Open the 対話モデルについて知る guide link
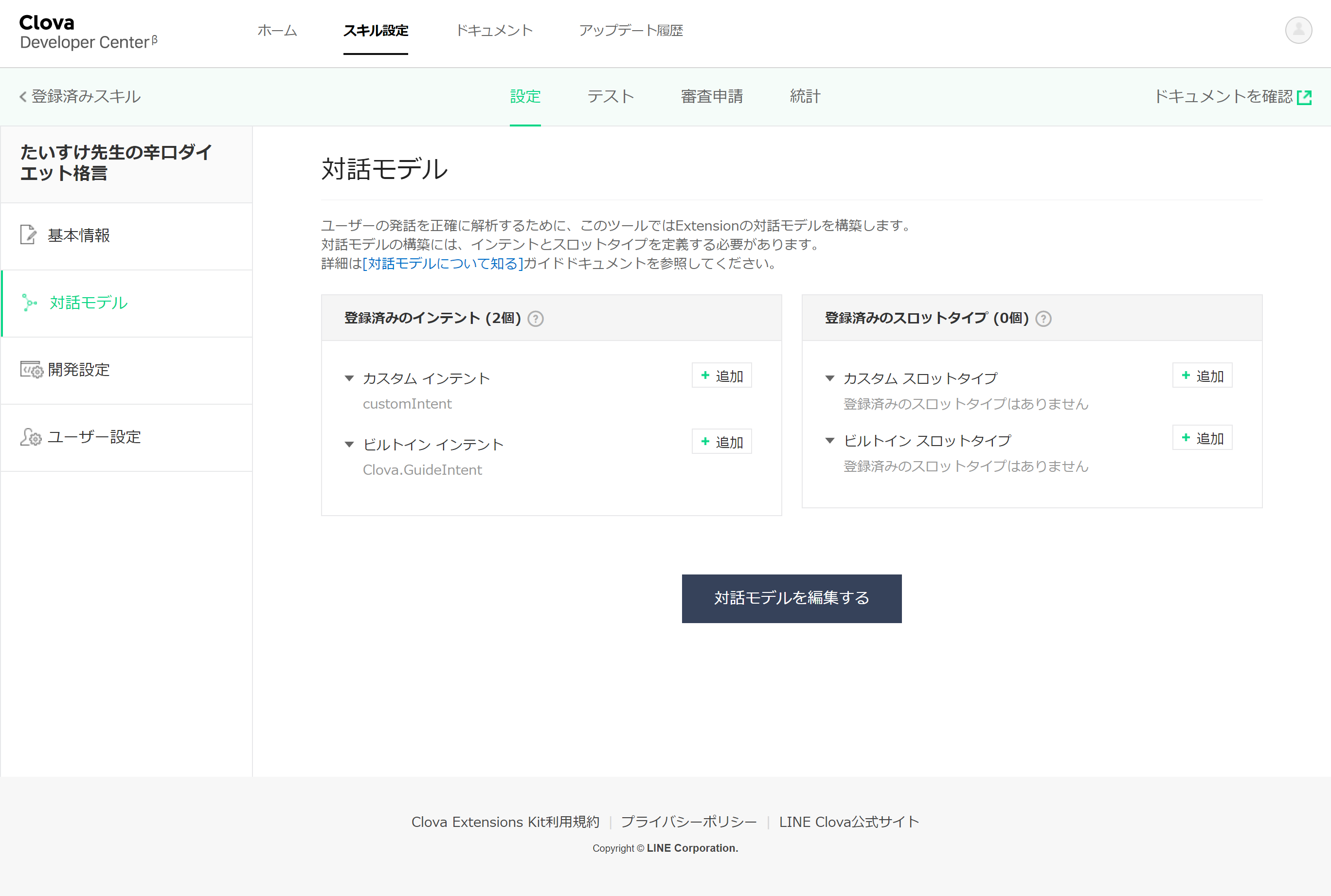Viewport: 1331px width, 896px height. [x=443, y=264]
